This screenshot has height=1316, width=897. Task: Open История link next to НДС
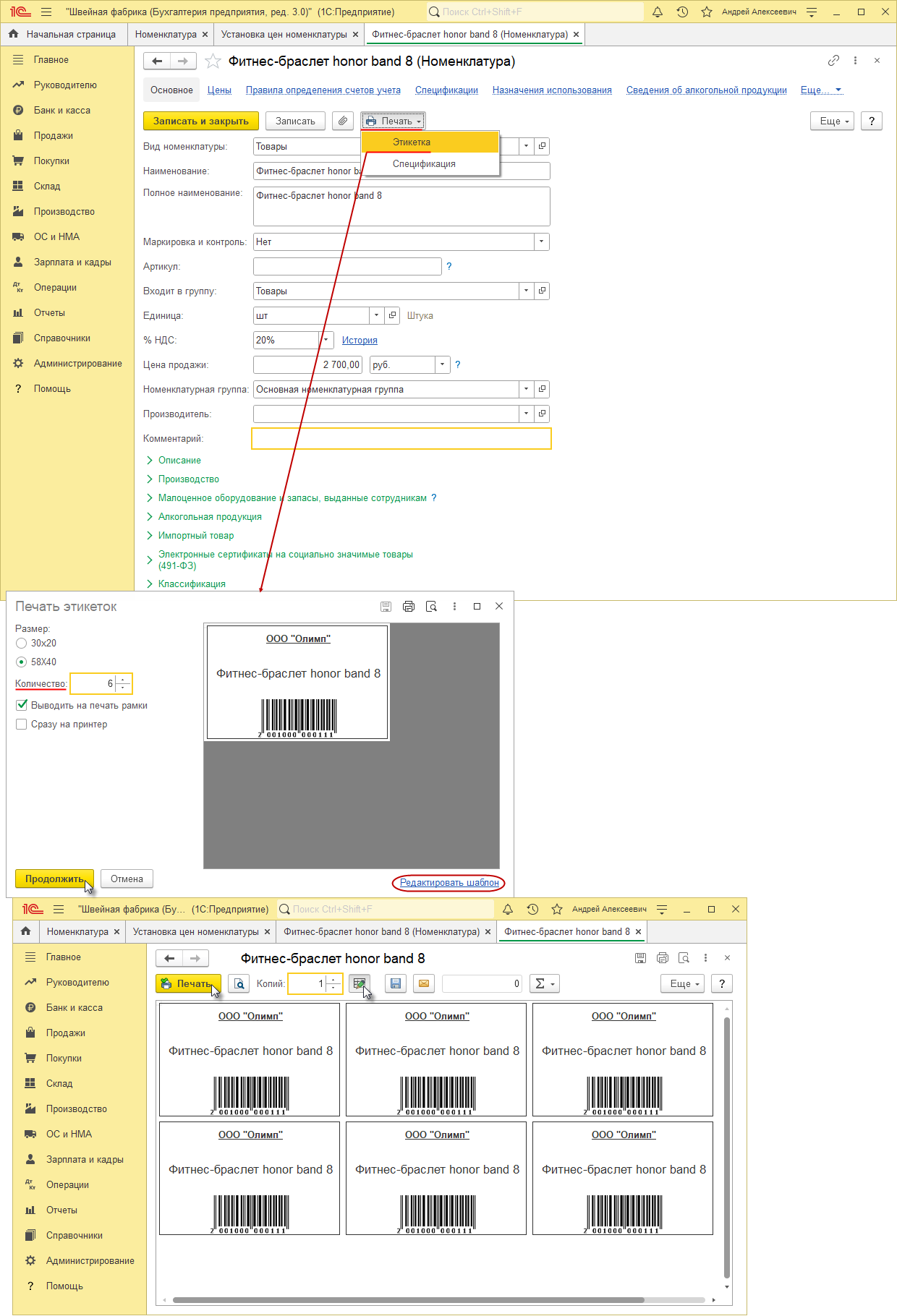tap(360, 340)
